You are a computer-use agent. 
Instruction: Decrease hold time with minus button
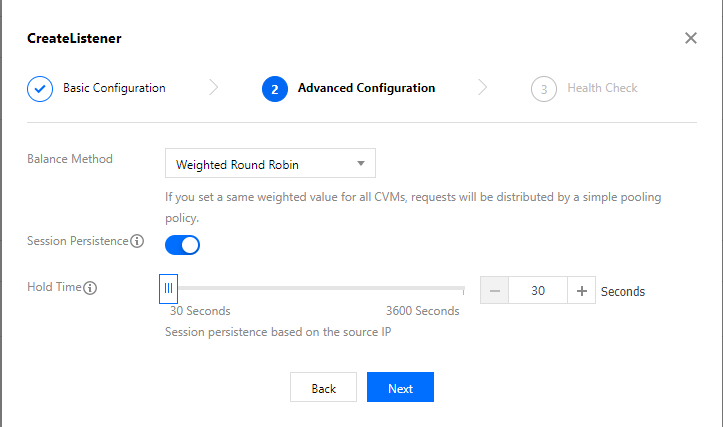coord(495,291)
